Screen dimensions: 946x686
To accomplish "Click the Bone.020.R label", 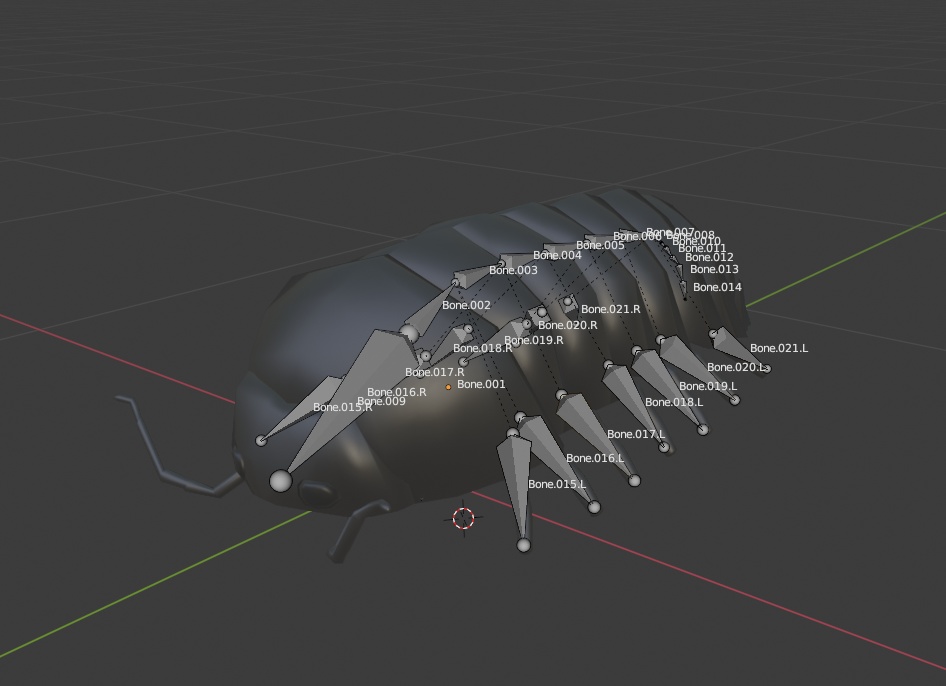I will click(x=568, y=325).
